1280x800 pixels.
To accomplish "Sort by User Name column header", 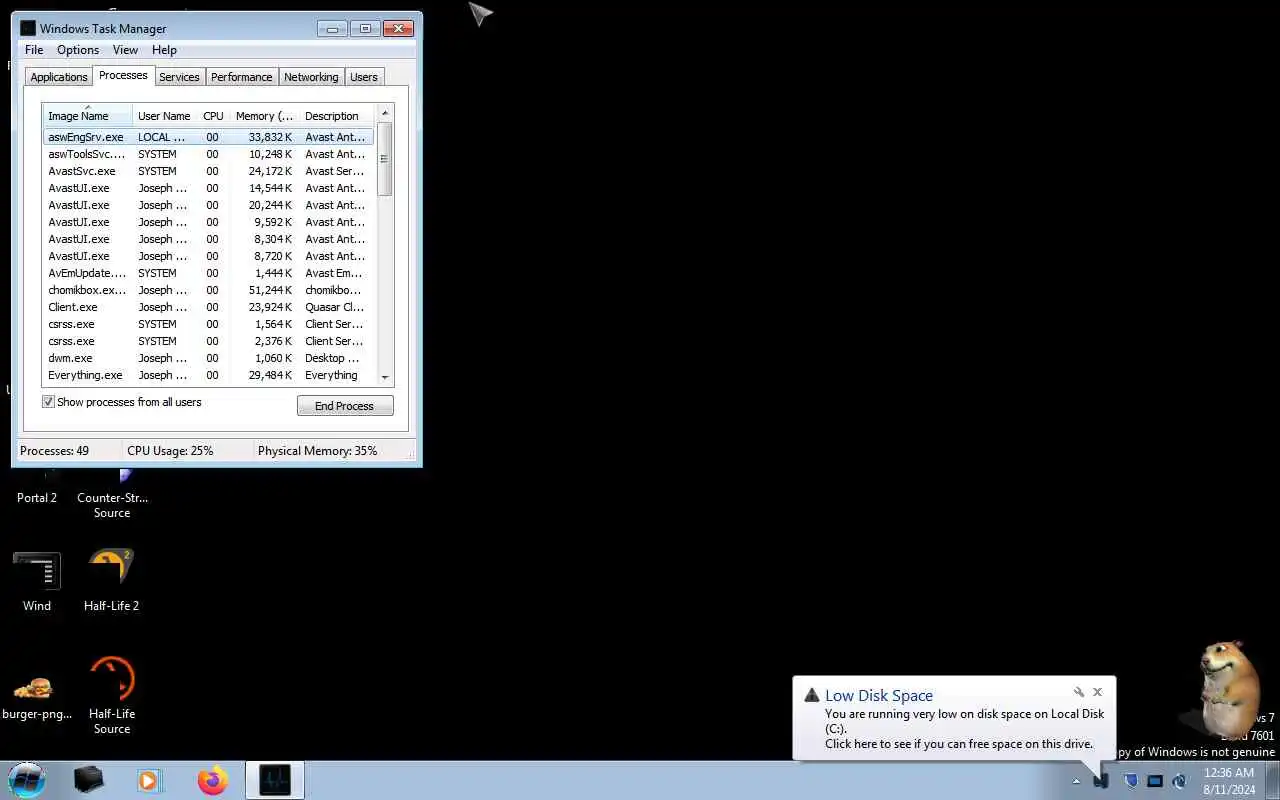I will 164,116.
